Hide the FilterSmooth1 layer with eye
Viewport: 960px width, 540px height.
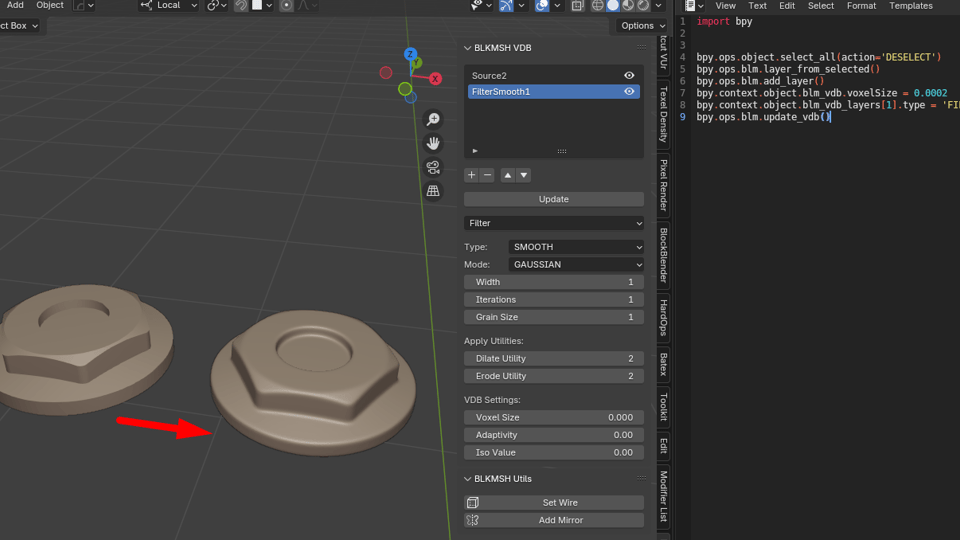point(629,91)
